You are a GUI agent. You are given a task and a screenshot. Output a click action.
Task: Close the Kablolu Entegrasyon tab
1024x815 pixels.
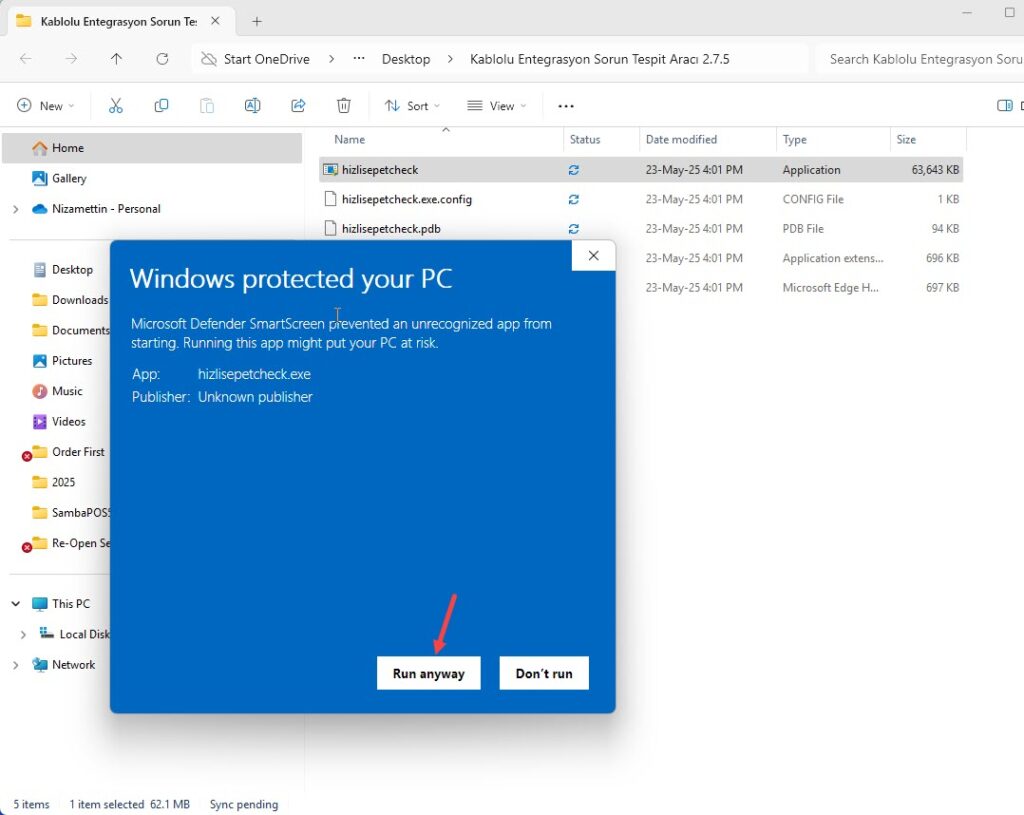(x=215, y=21)
